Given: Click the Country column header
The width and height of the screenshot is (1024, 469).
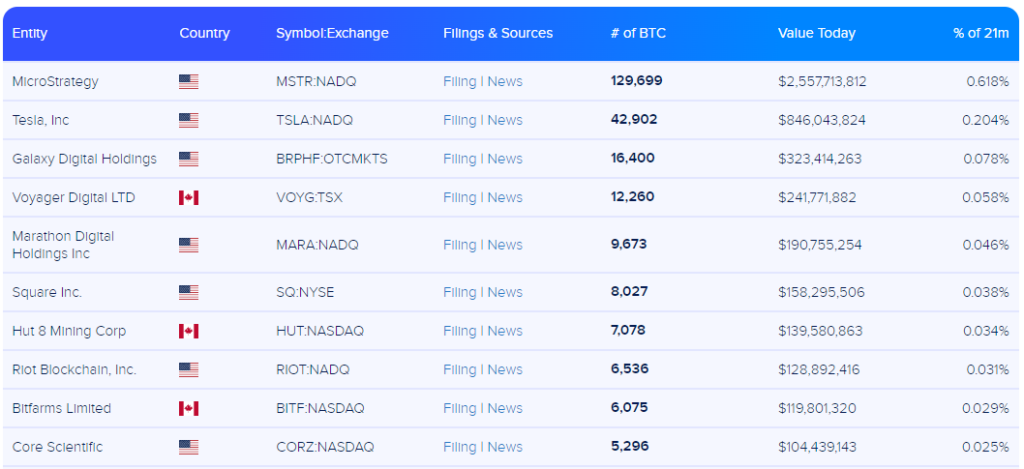Looking at the screenshot, I should point(204,33).
